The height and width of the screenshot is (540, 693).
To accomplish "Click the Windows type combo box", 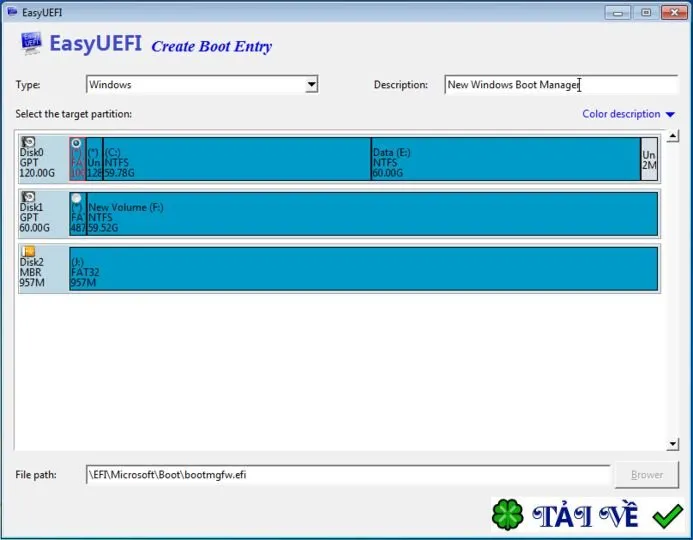I will pos(202,84).
